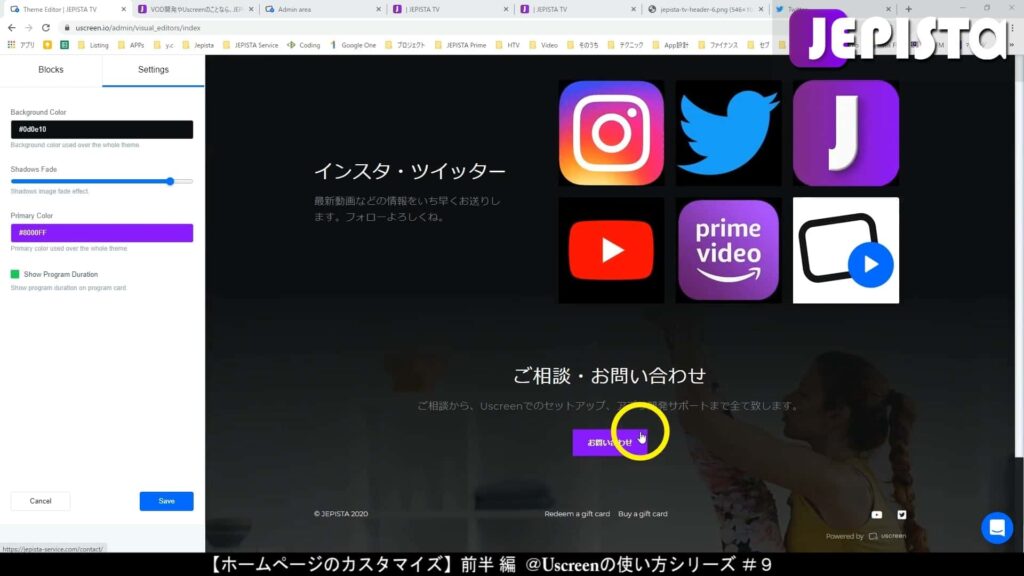Open the Uscreen play logo tile

point(846,250)
